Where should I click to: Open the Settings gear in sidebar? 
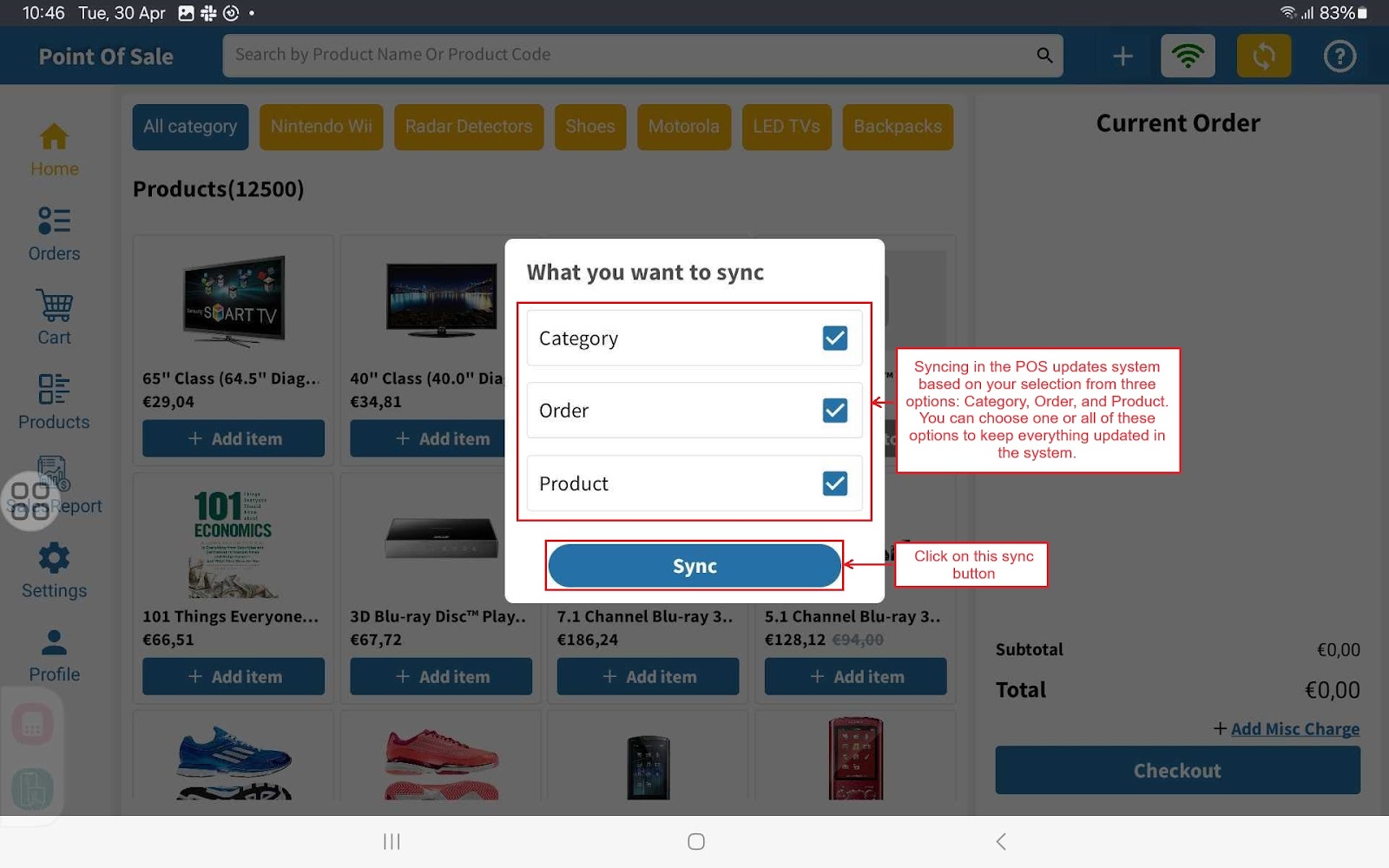tap(54, 558)
